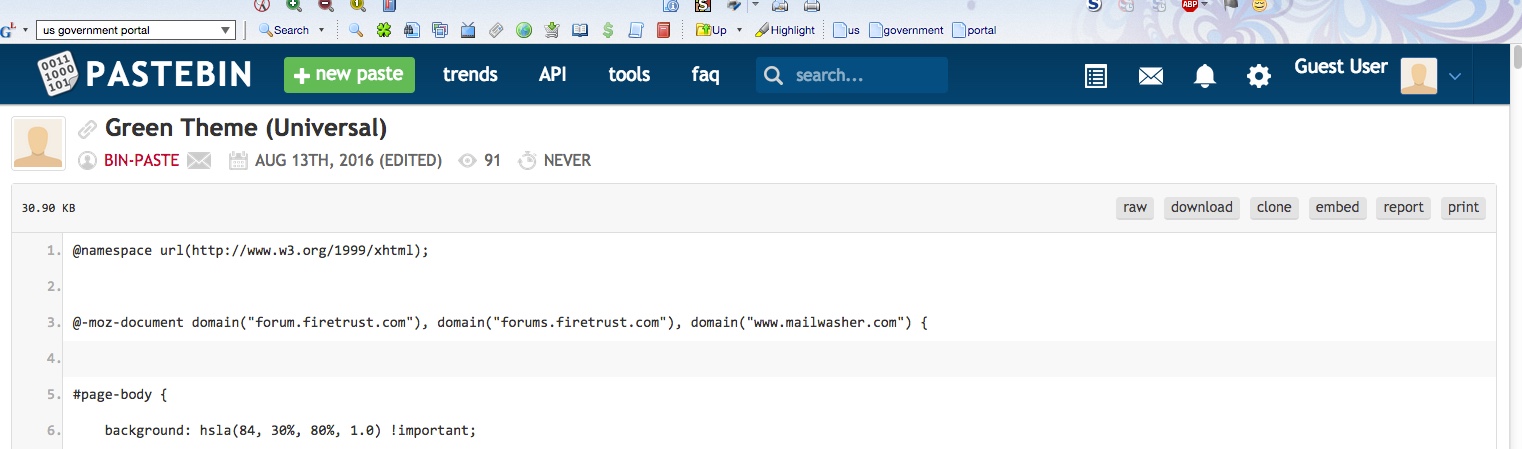The width and height of the screenshot is (1522, 449).
Task: Click the toolbar Search button
Action: tap(284, 30)
